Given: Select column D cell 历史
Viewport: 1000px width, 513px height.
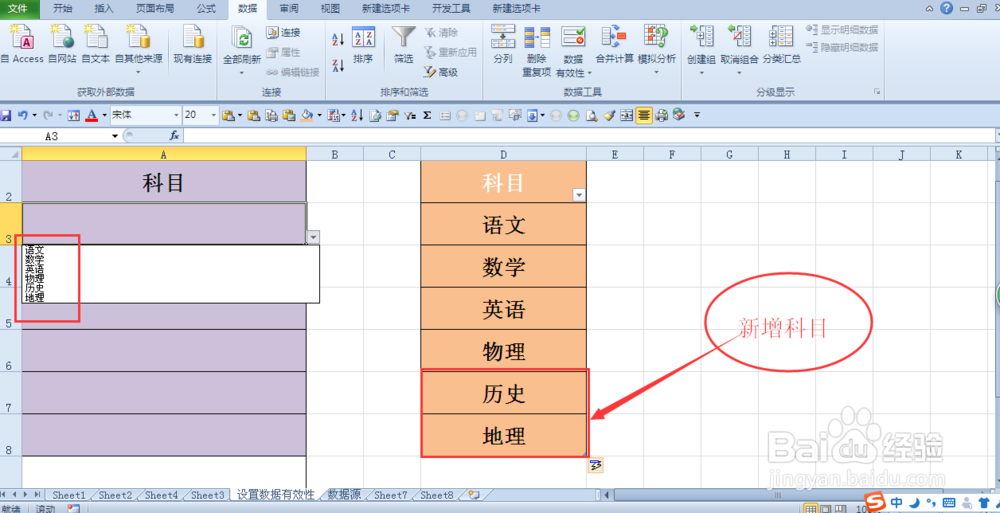Looking at the screenshot, I should click(x=503, y=393).
